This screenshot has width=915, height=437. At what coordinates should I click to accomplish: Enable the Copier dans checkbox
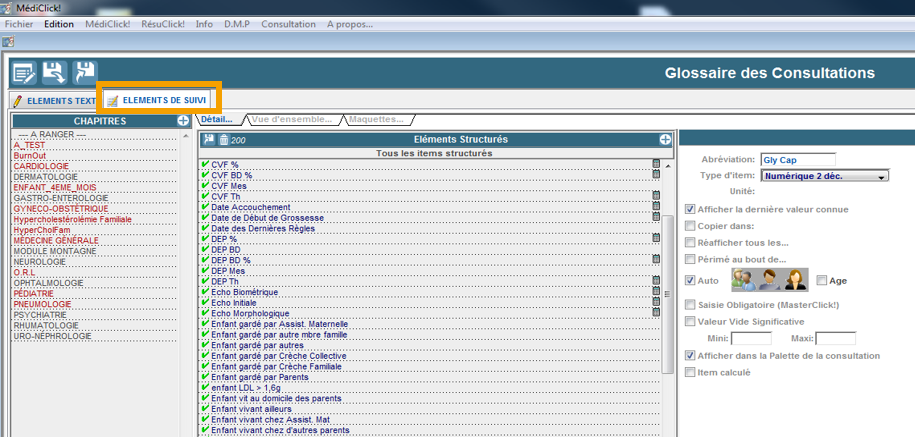690,226
